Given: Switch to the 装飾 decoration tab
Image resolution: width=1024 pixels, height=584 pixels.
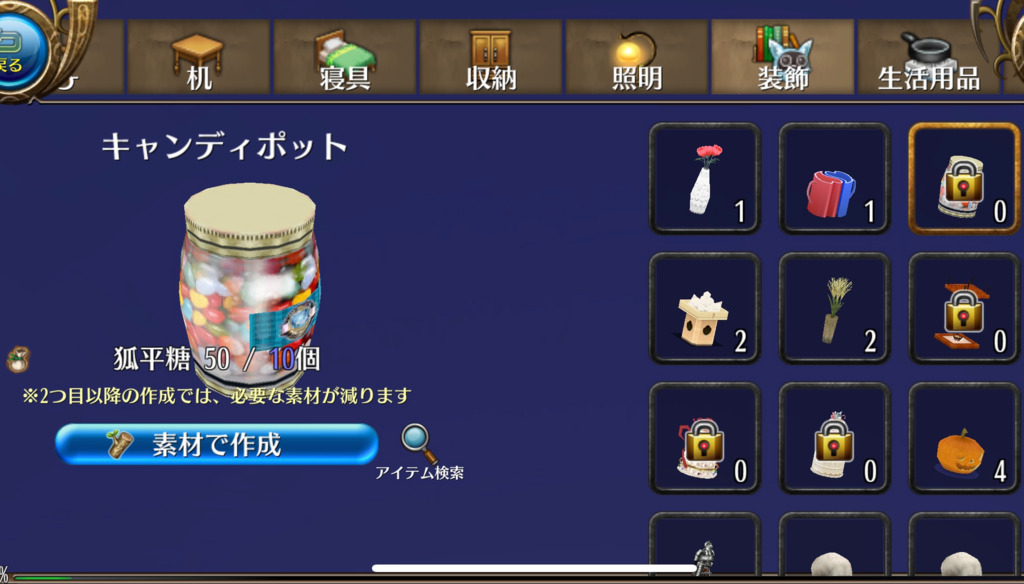Looking at the screenshot, I should pos(782,57).
